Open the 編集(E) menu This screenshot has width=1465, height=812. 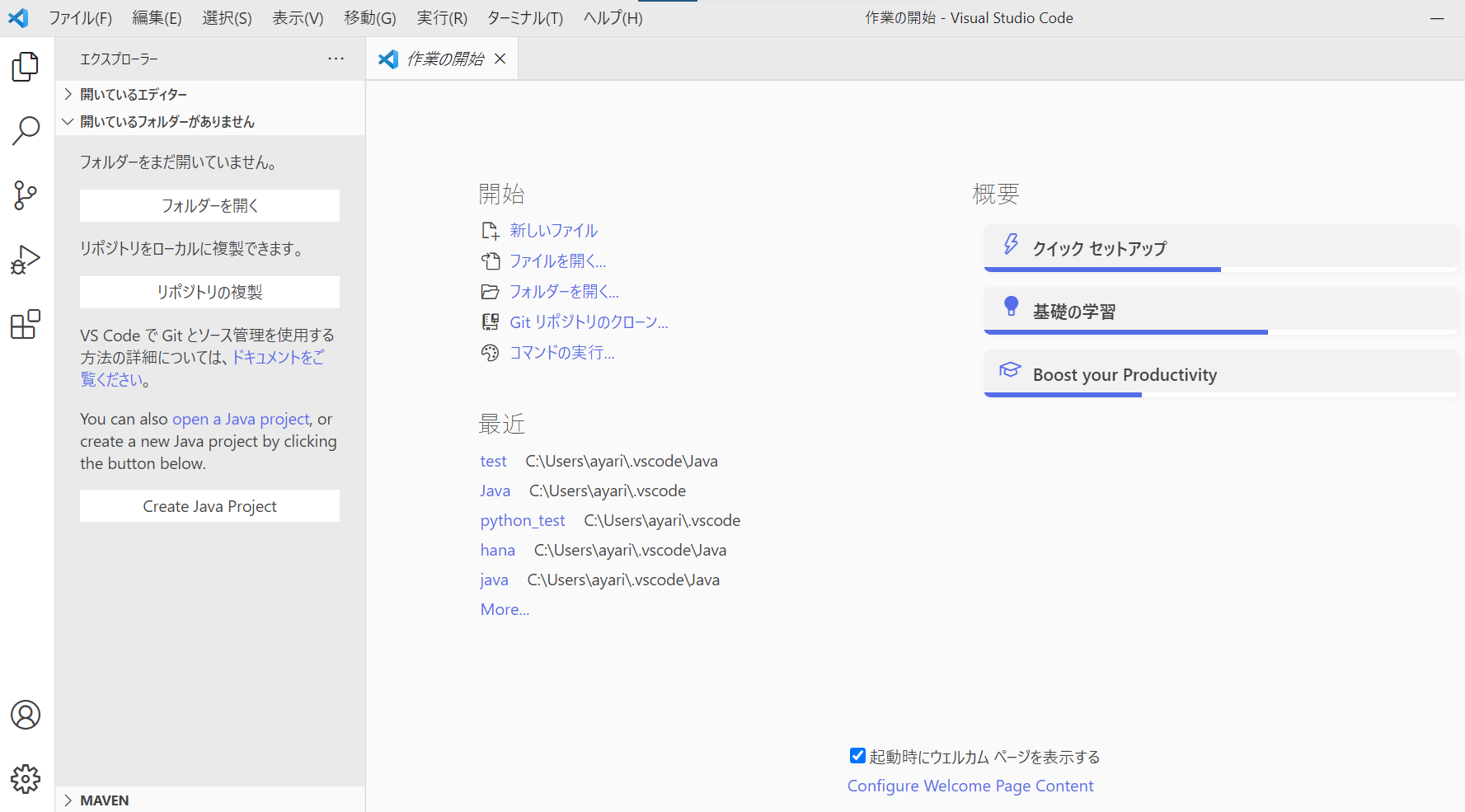157,18
